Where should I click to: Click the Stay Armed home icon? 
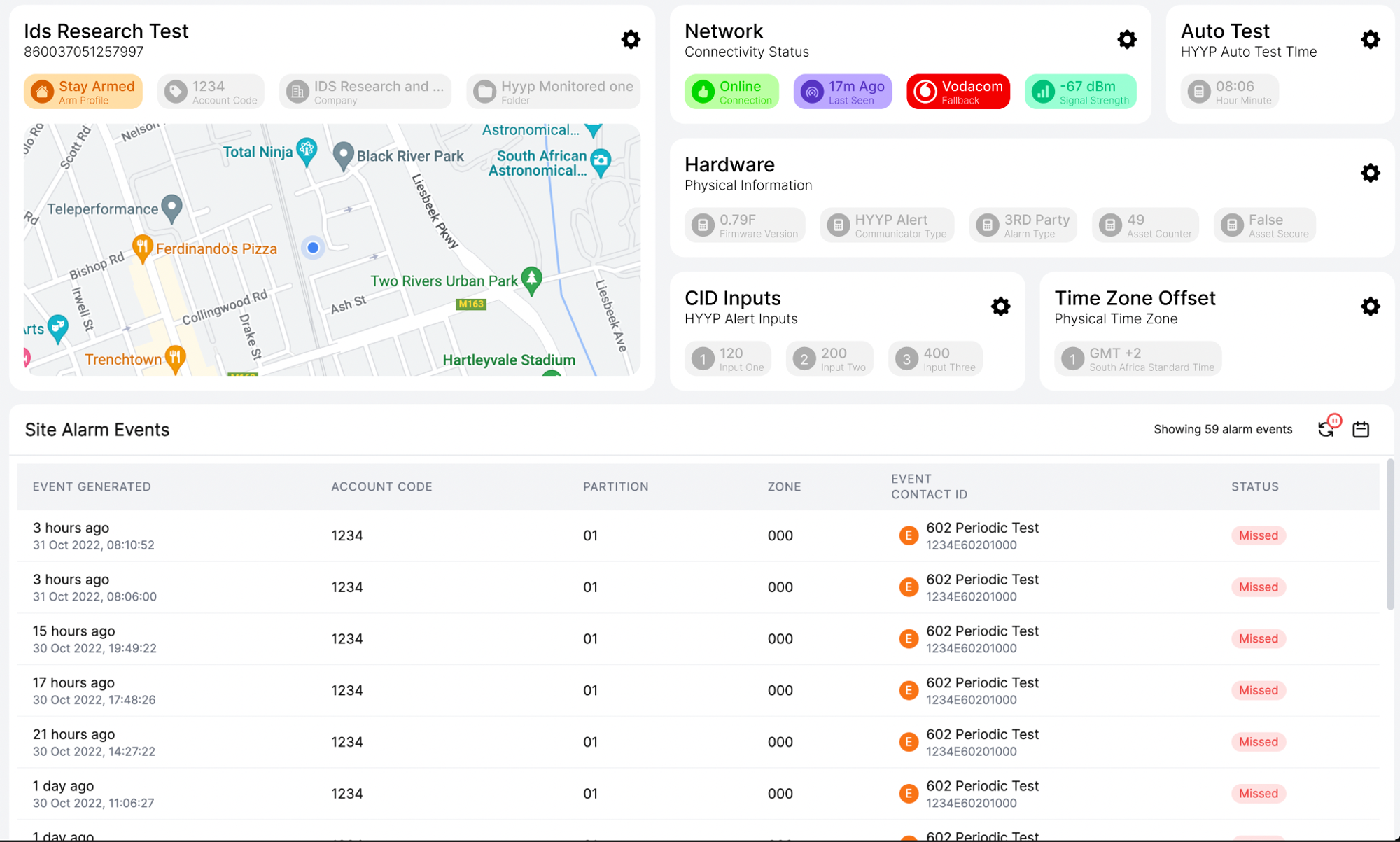point(42,92)
